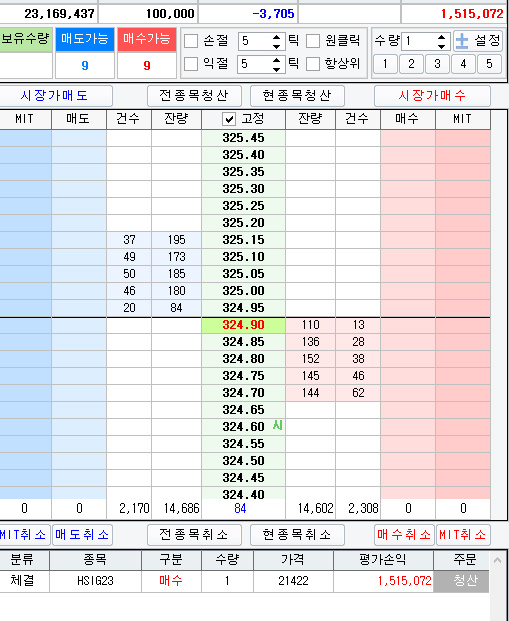Image resolution: width=509 pixels, height=621 pixels.
Task: Click 매수취소 cancel buy button
Action: coord(404,535)
